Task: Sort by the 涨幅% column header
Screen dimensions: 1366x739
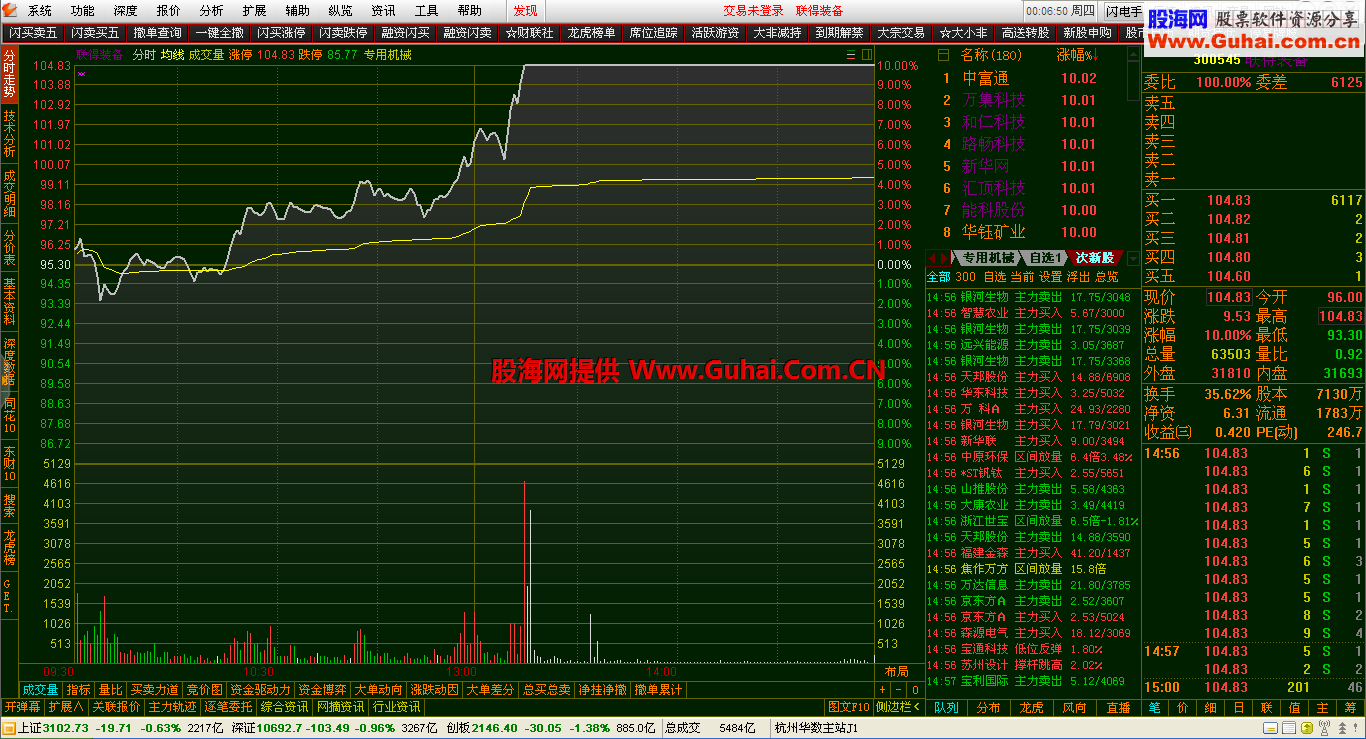Action: click(1077, 54)
